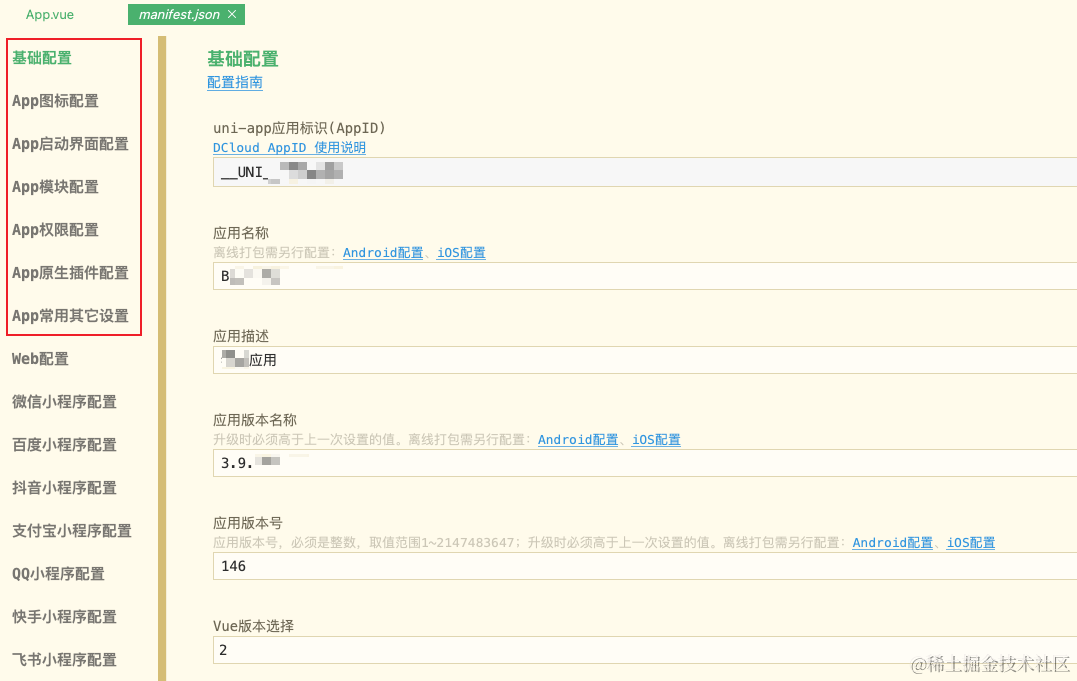Open Android配置 link under 应用版本名称
Viewport: 1077px width, 681px height.
[x=578, y=440]
